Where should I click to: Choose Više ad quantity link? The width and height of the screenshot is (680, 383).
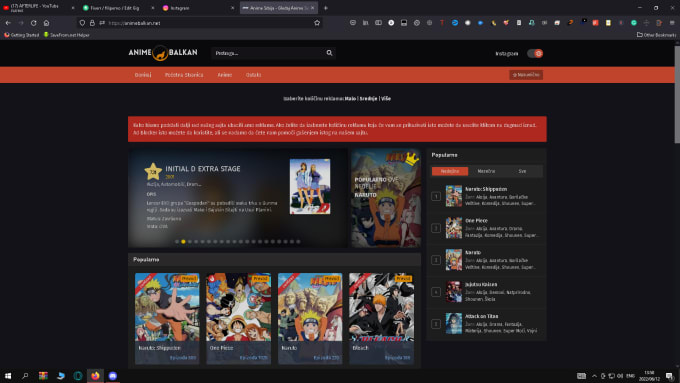pyautogui.click(x=386, y=98)
